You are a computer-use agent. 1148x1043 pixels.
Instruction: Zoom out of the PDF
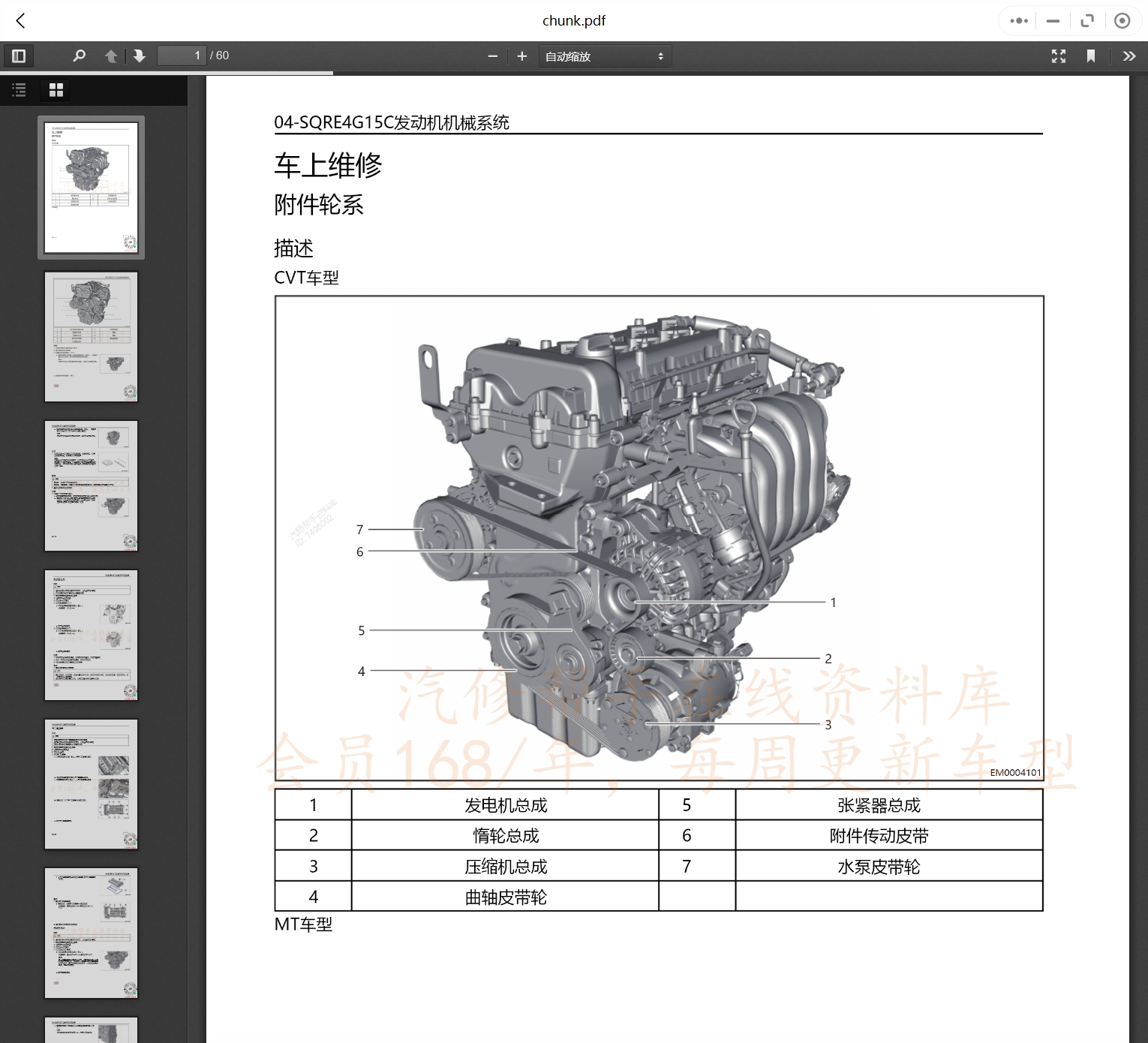coord(492,56)
